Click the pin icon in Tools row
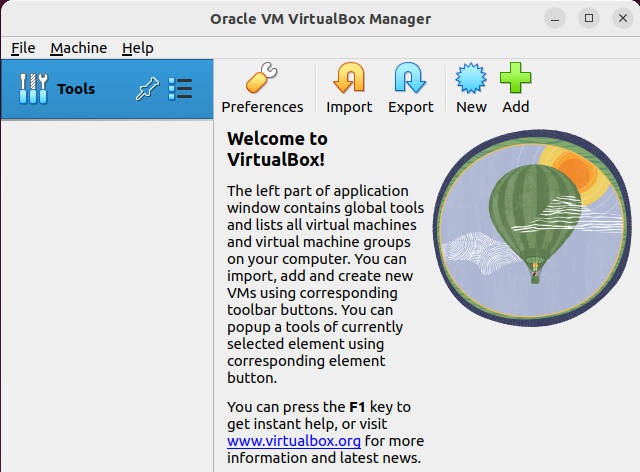640x472 pixels. (147, 88)
